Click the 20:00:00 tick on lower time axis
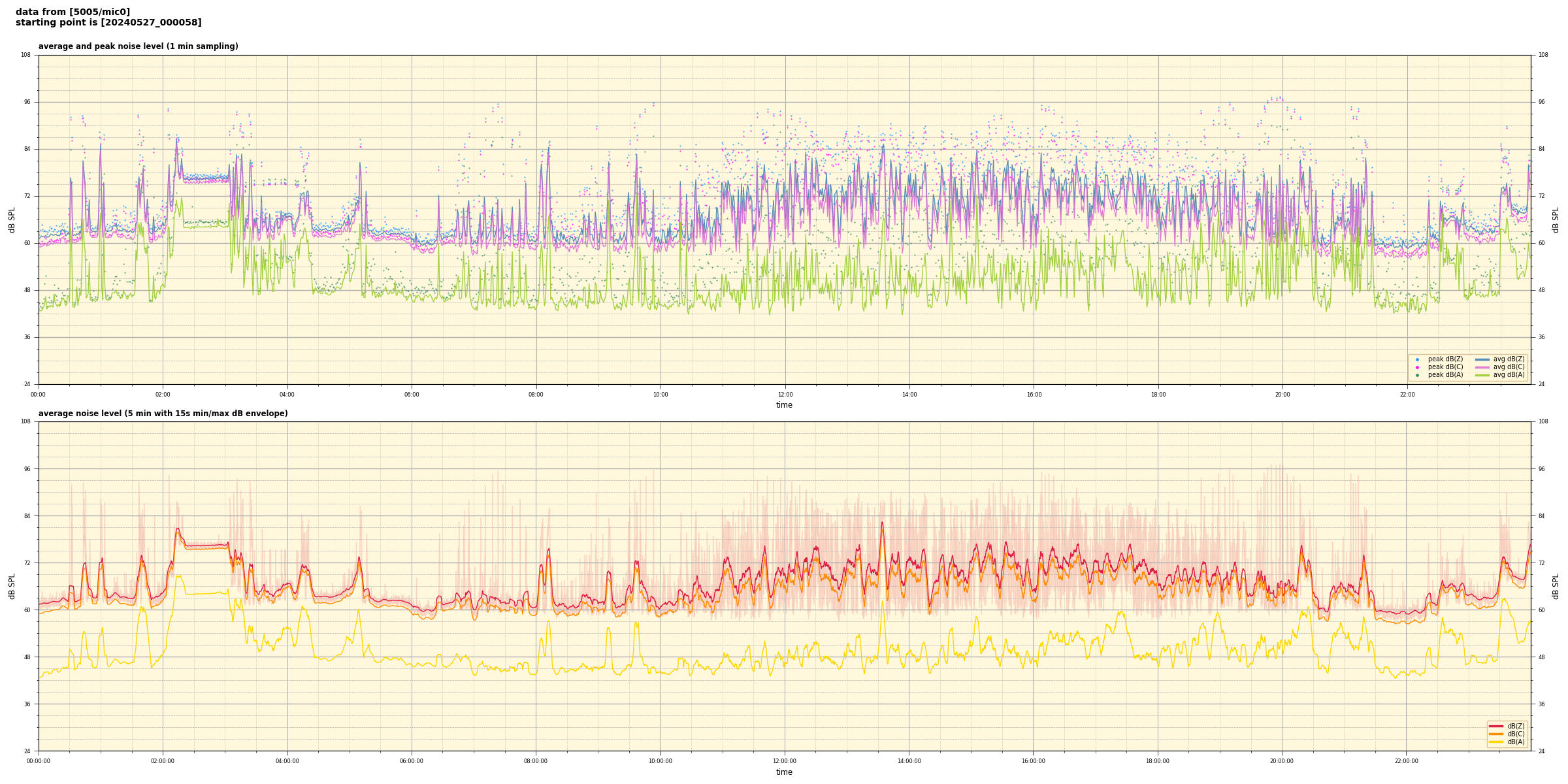Image resolution: width=1568 pixels, height=784 pixels. [1282, 761]
